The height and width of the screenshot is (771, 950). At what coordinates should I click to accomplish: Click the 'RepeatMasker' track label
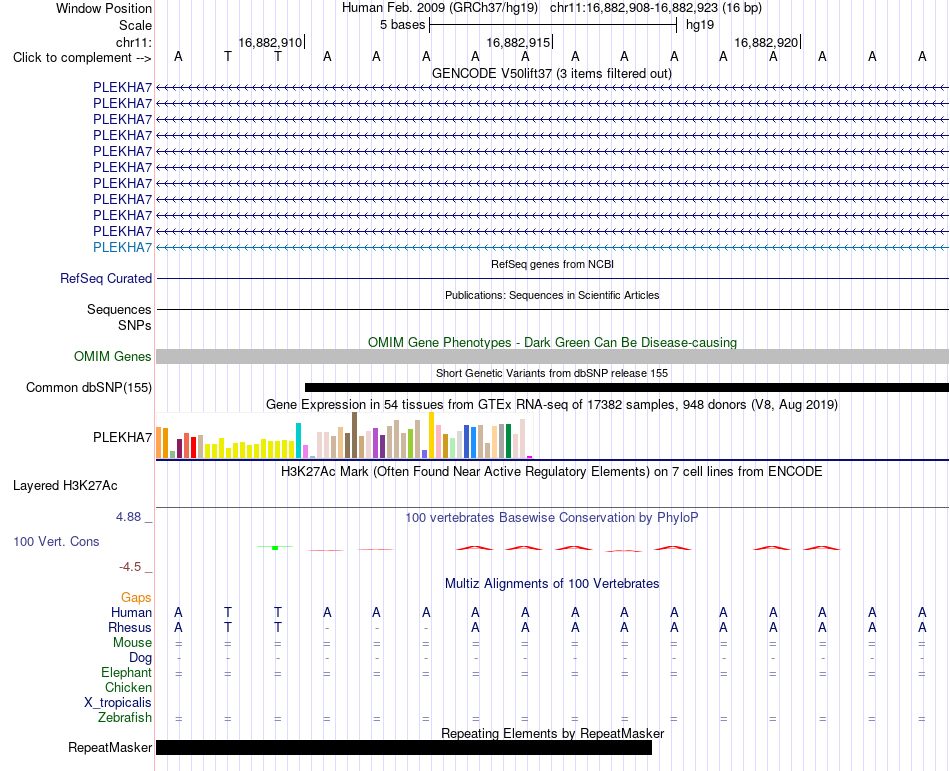110,747
